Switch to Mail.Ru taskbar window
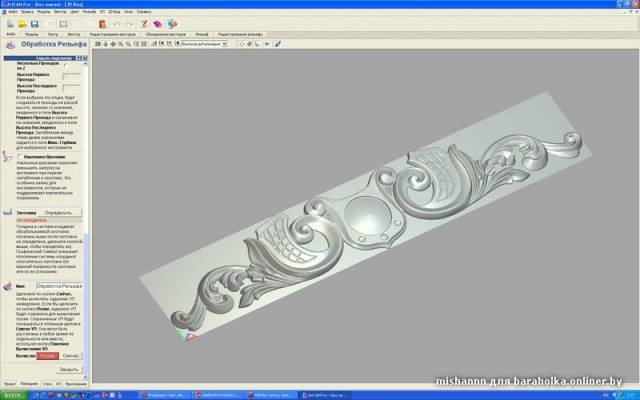The image size is (640, 400). [271, 395]
